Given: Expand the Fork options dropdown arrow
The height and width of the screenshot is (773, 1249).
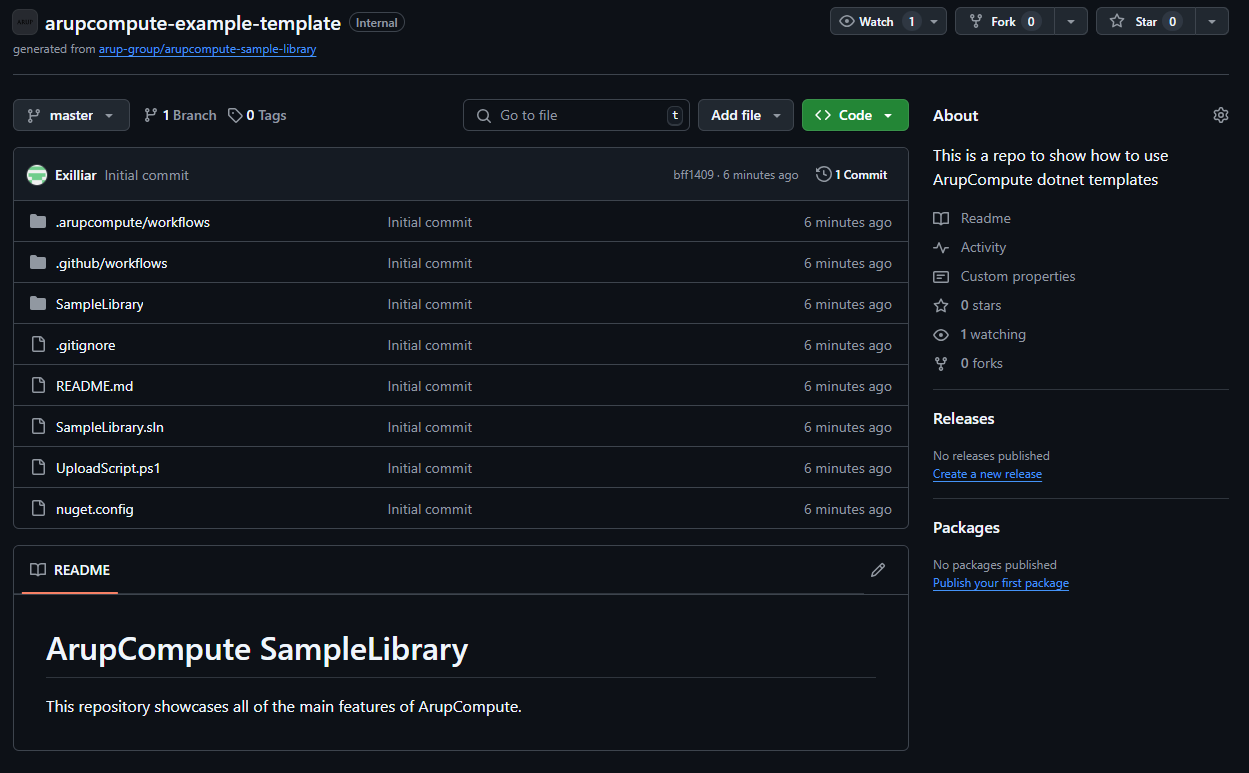Looking at the screenshot, I should click(x=1071, y=21).
